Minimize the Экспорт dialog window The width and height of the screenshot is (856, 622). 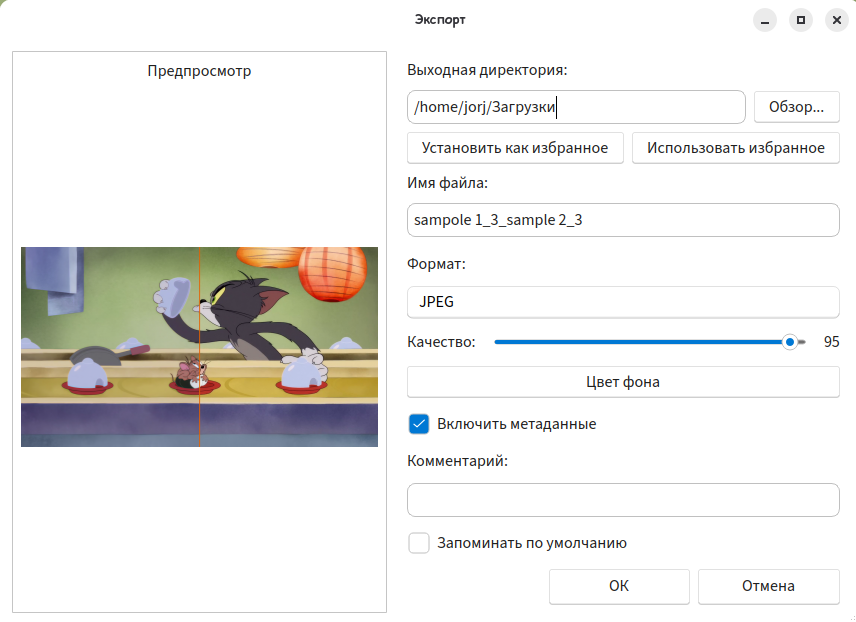point(765,20)
